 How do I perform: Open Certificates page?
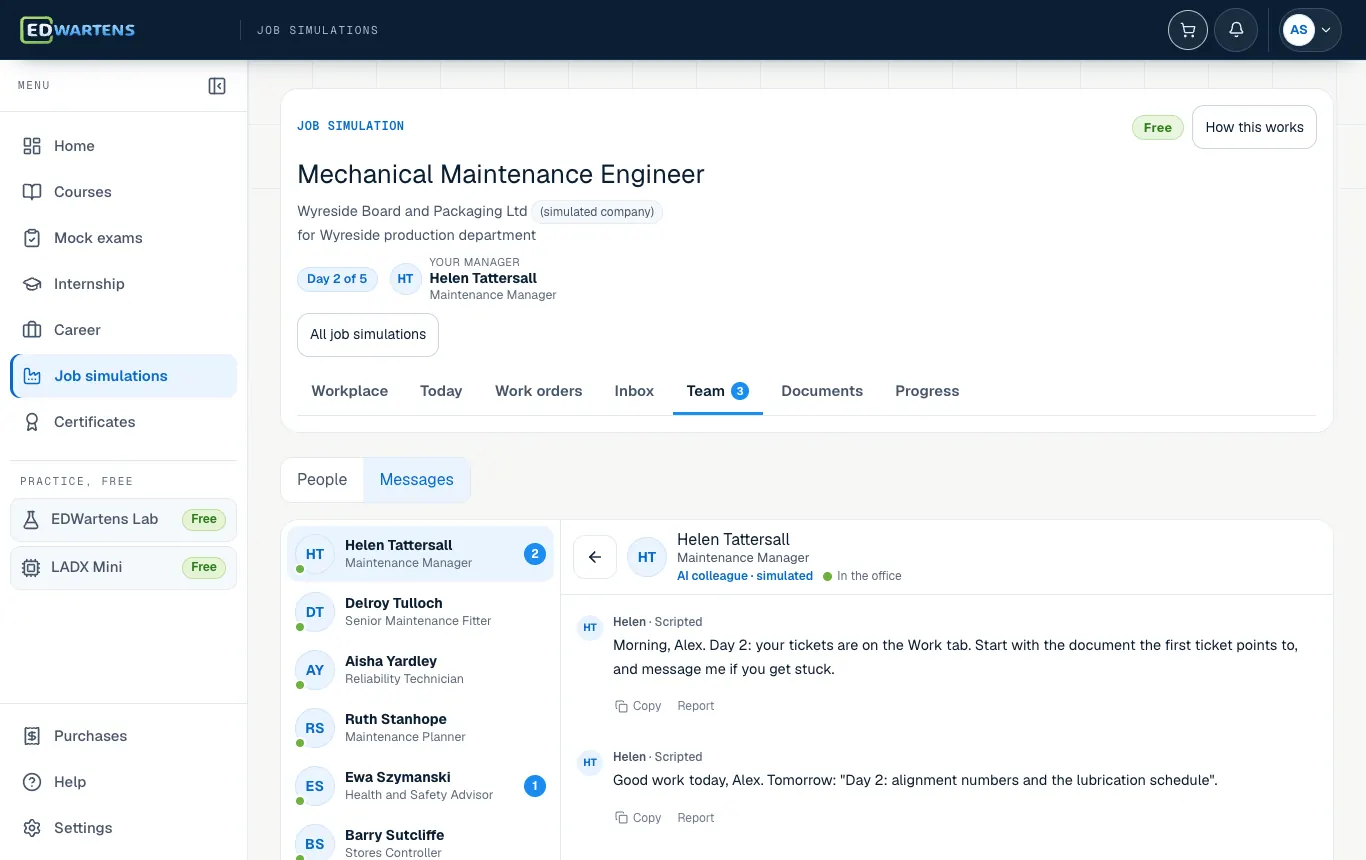(x=124, y=422)
